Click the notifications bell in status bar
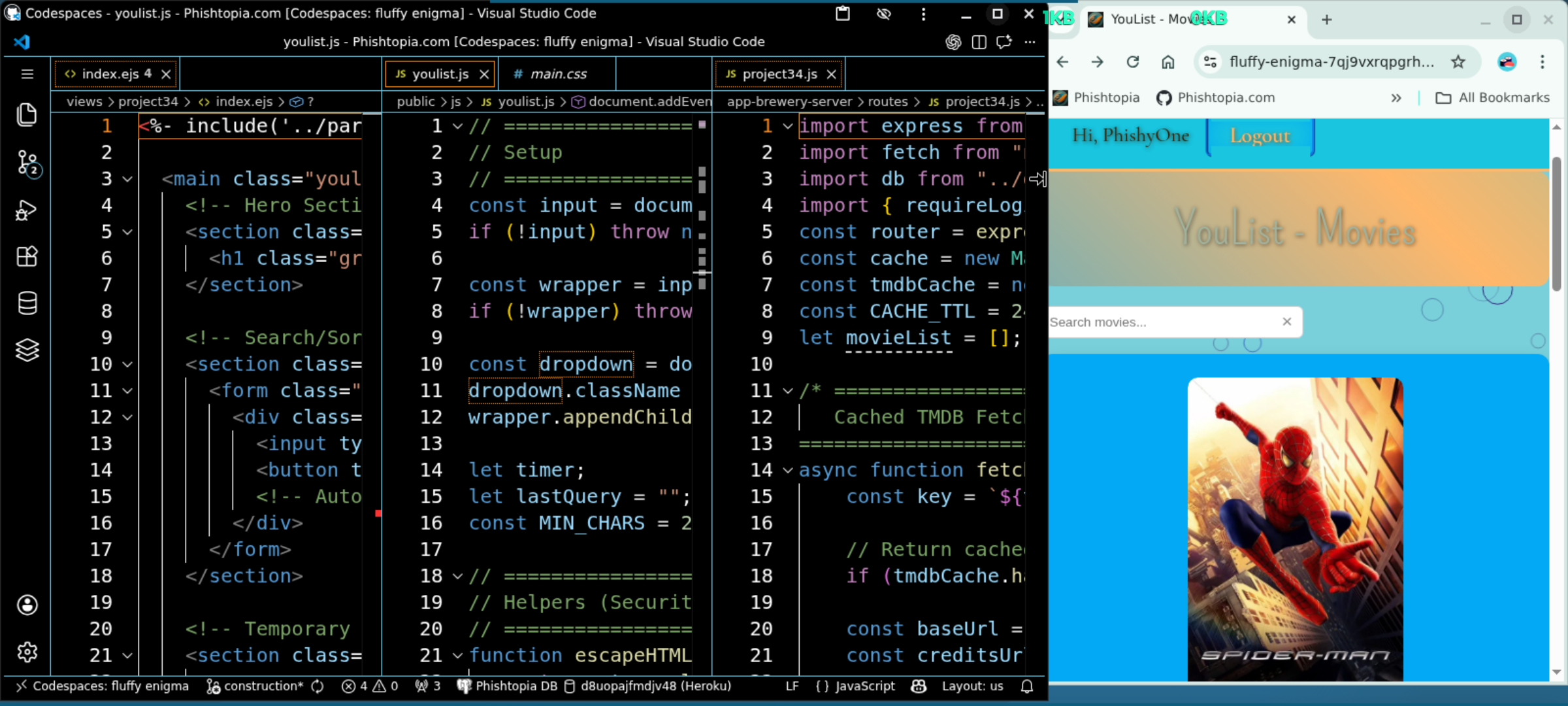 click(1027, 686)
